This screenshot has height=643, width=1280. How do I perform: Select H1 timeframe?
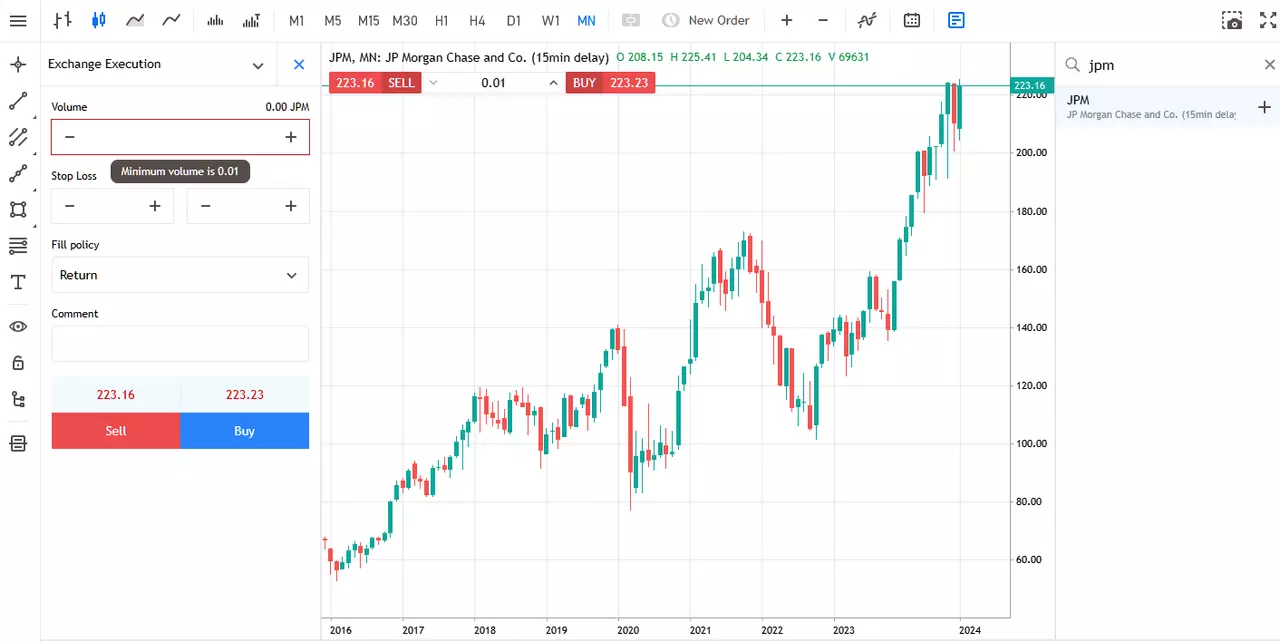click(441, 20)
